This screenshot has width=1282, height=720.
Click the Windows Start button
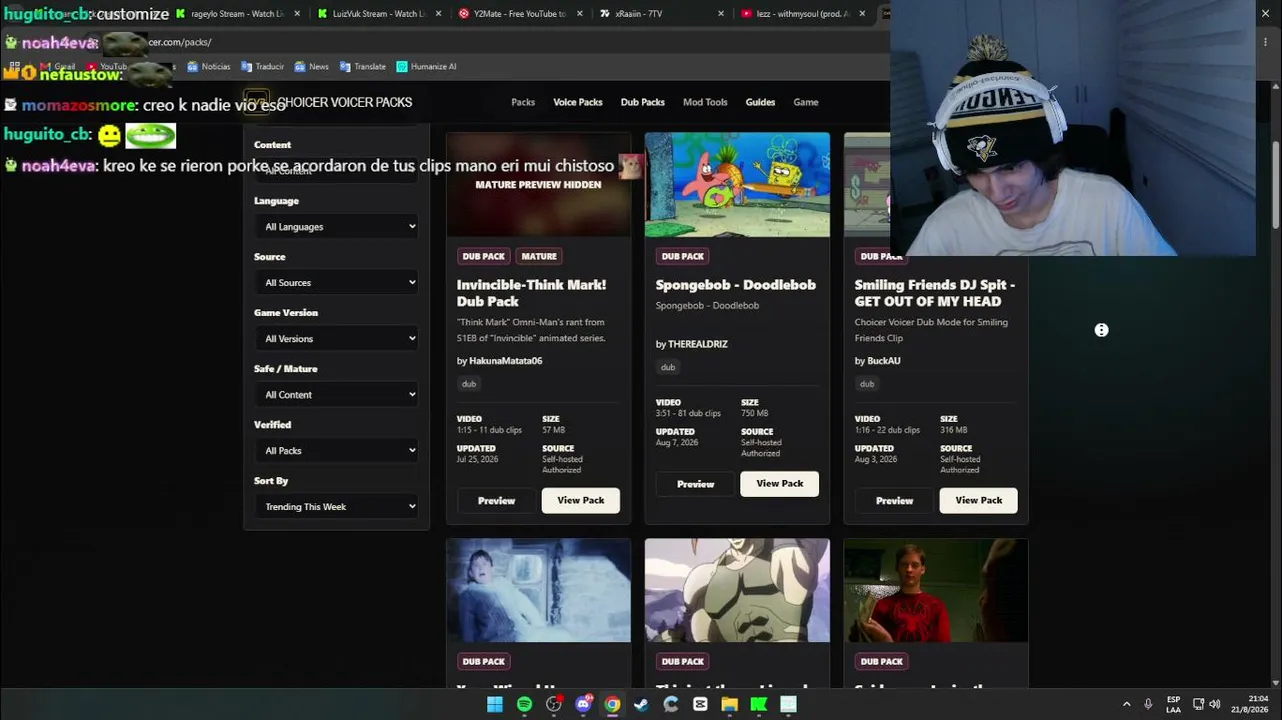494,704
